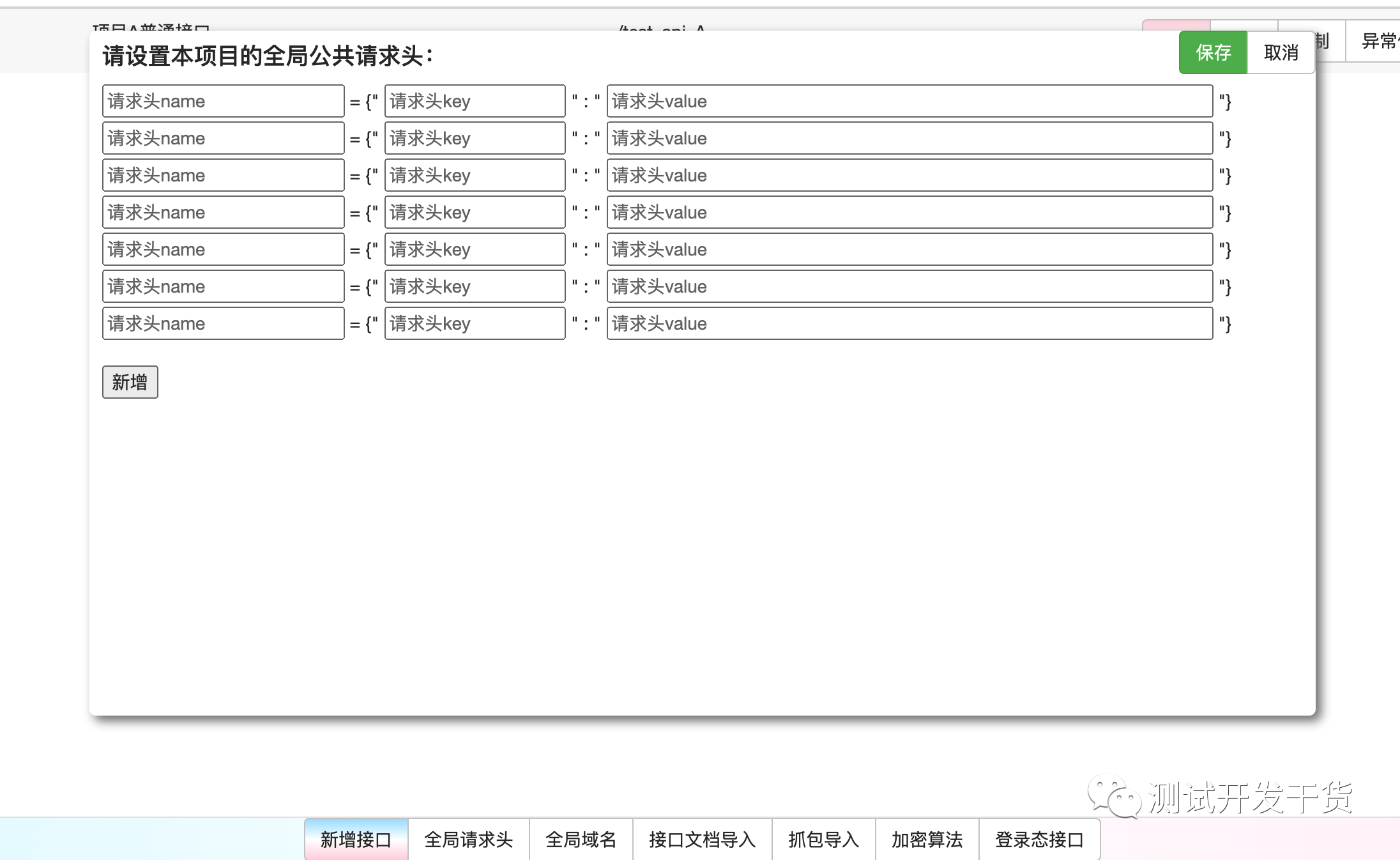1400x860 pixels.
Task: Click the fifth row 请求头name input
Action: click(x=224, y=249)
